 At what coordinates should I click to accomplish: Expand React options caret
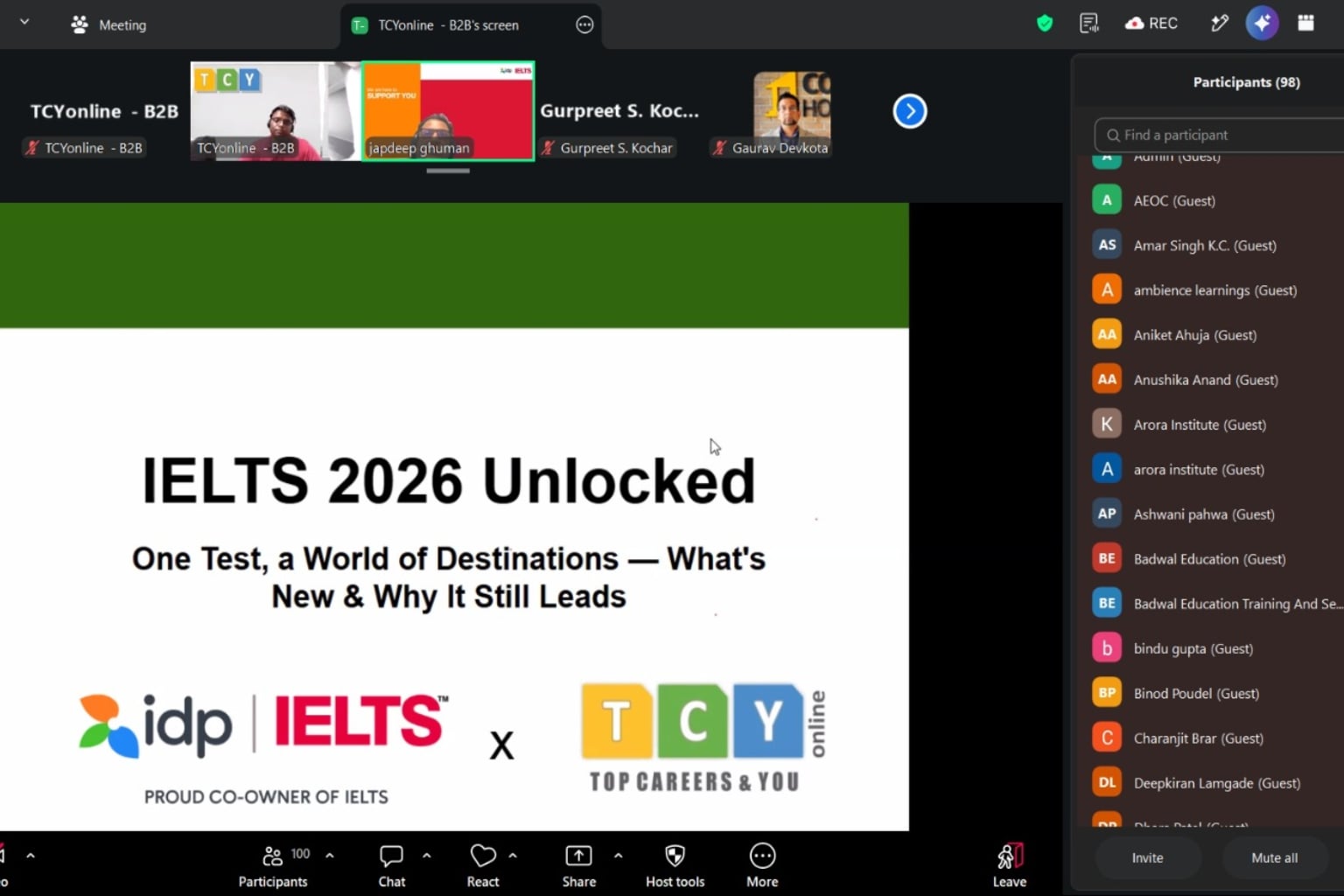513,855
